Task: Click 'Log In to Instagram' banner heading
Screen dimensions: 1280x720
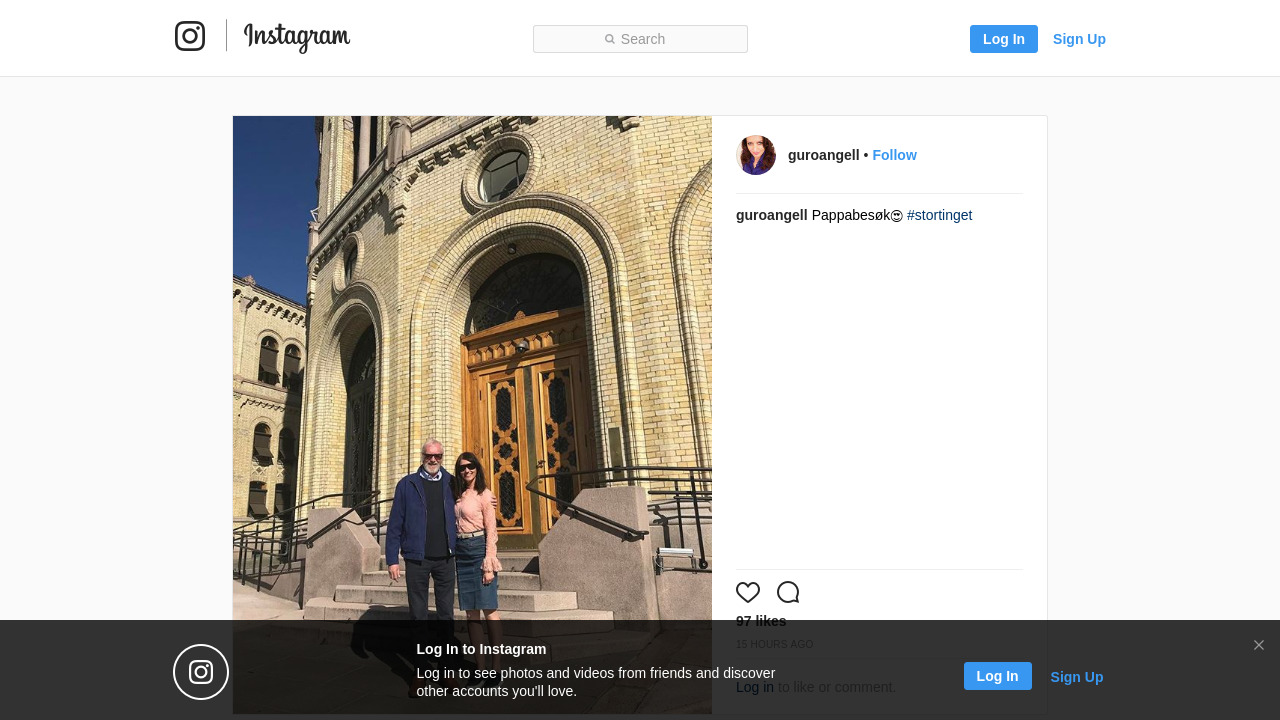Action: (x=482, y=649)
